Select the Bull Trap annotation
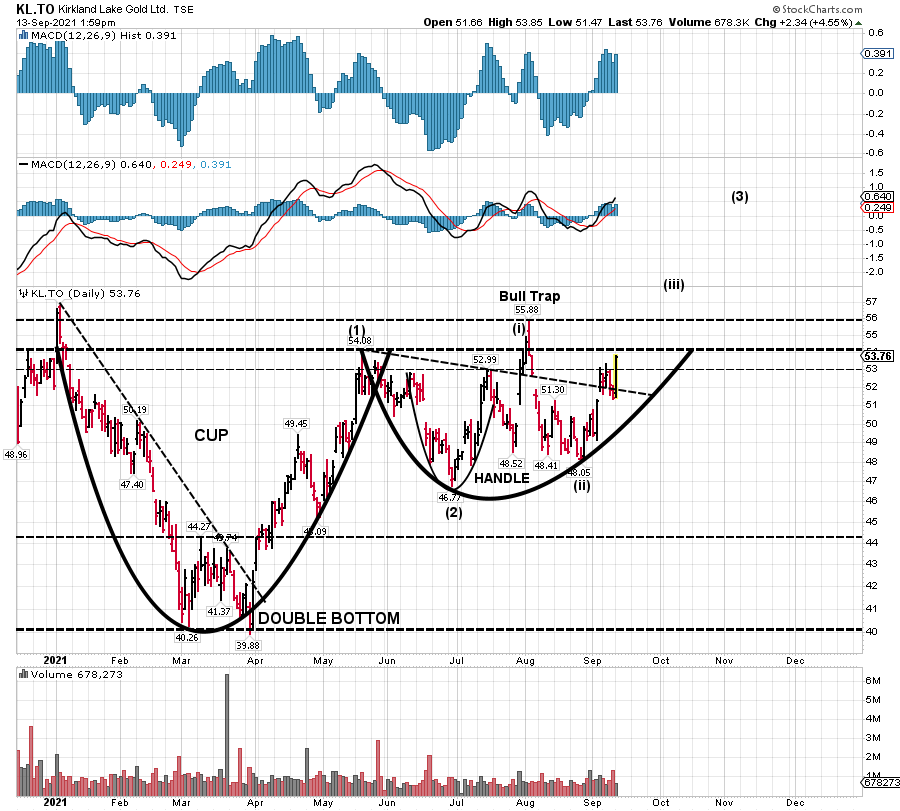Viewport: 900px width, 811px height. coord(530,296)
